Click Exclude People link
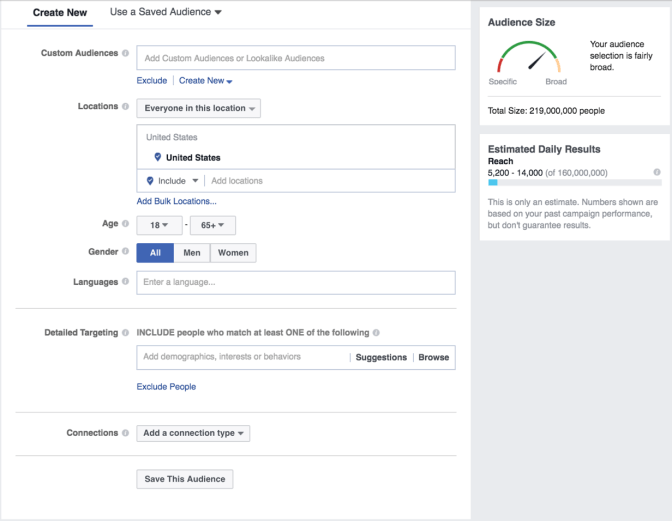672x521 pixels. click(166, 386)
